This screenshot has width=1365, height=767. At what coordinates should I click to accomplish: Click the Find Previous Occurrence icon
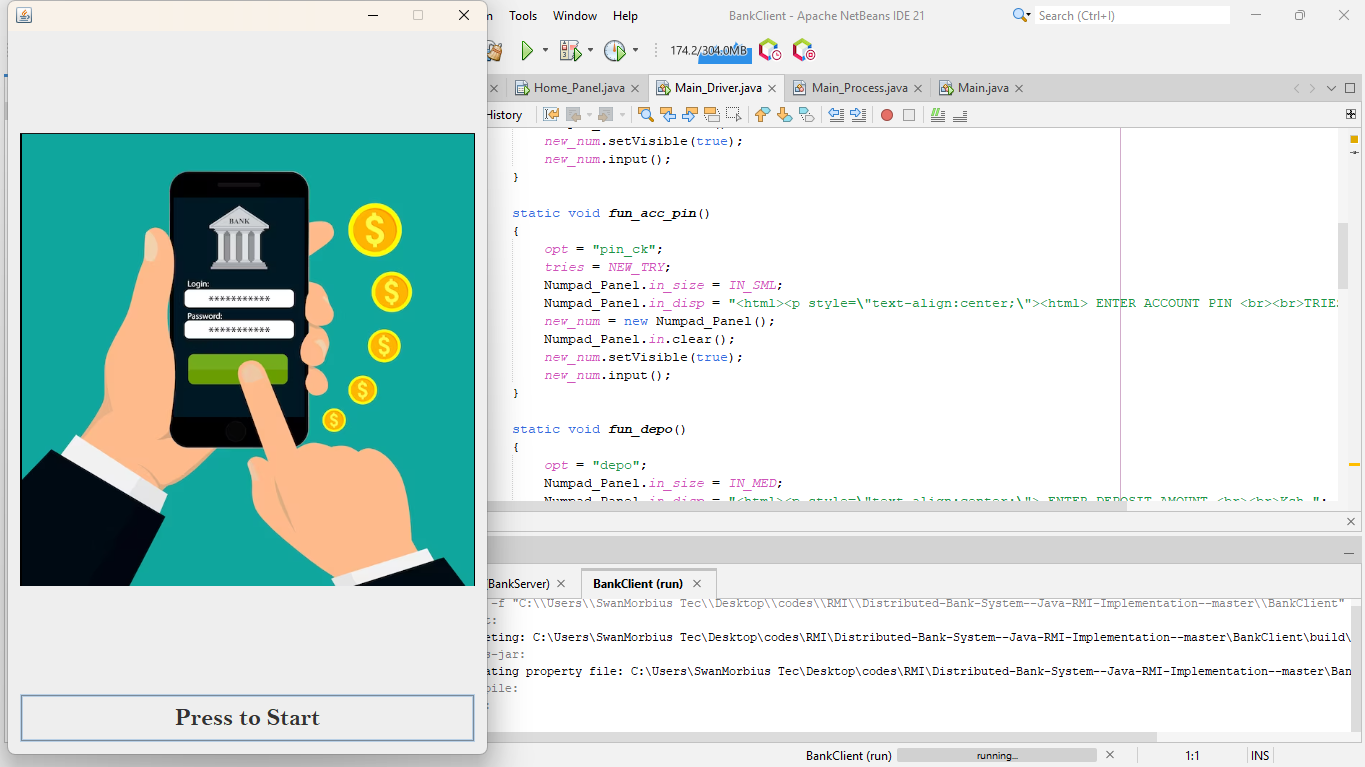tap(667, 115)
